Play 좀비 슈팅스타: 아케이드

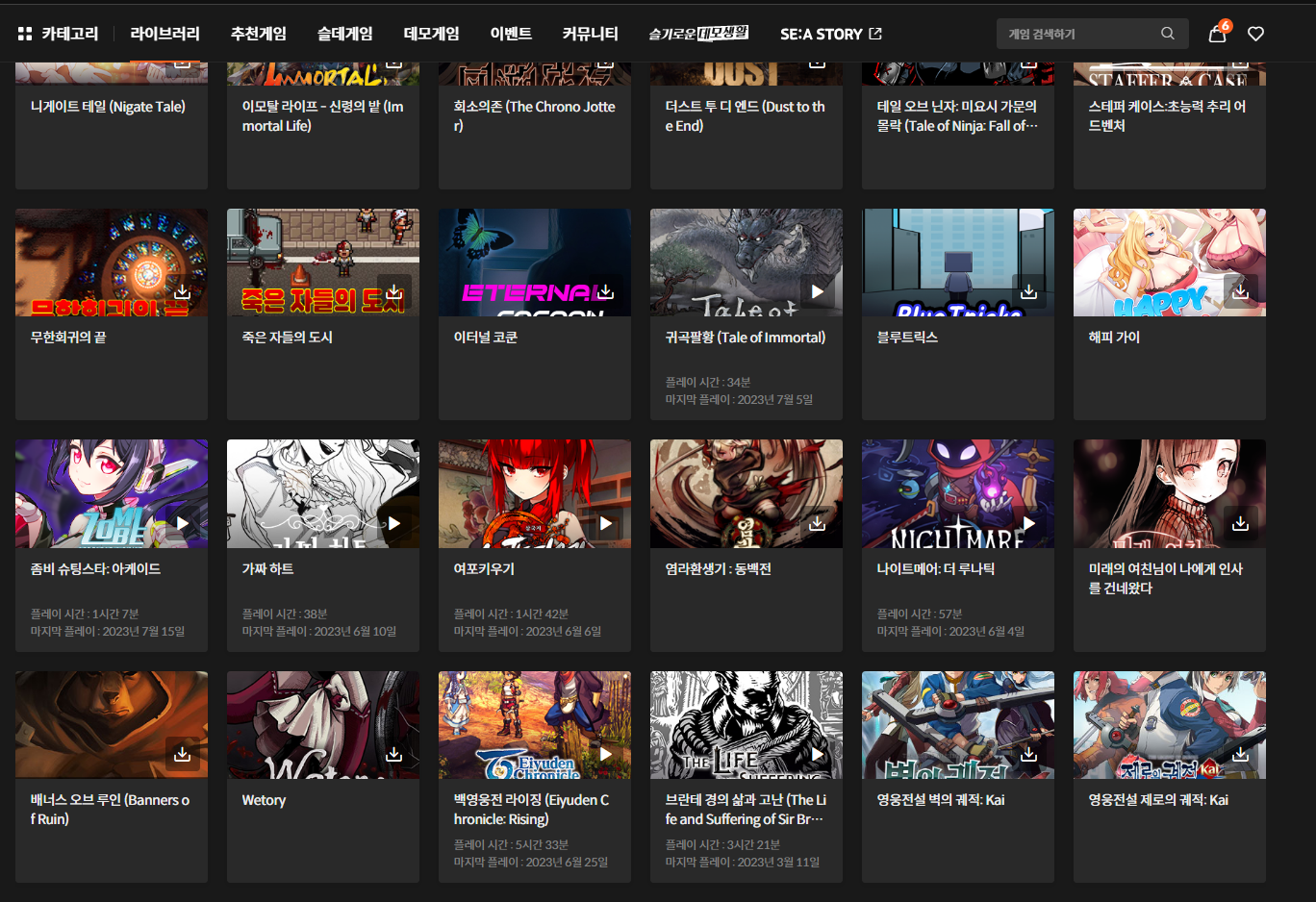point(182,523)
